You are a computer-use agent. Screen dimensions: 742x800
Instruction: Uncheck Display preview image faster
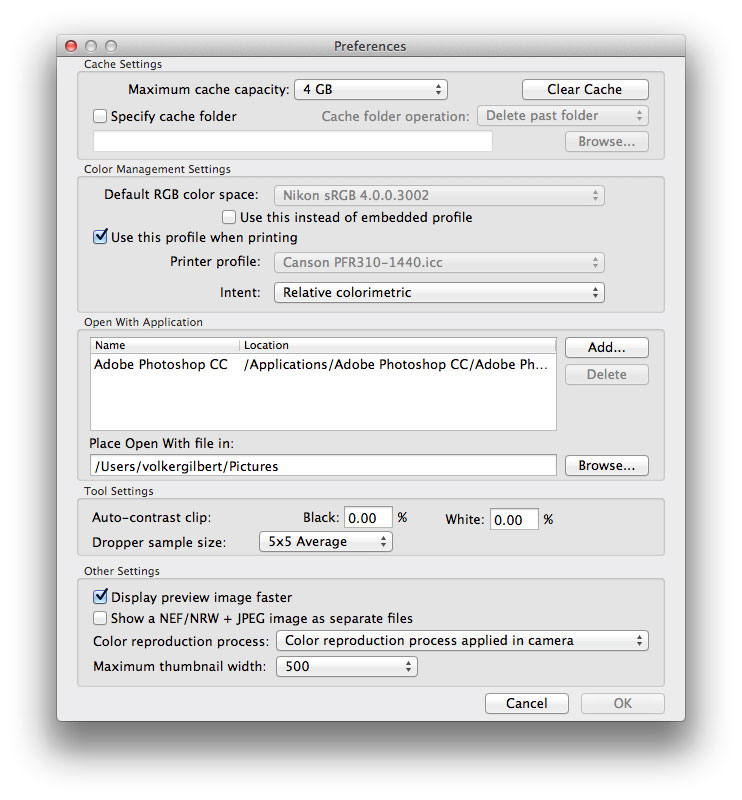pyautogui.click(x=100, y=596)
